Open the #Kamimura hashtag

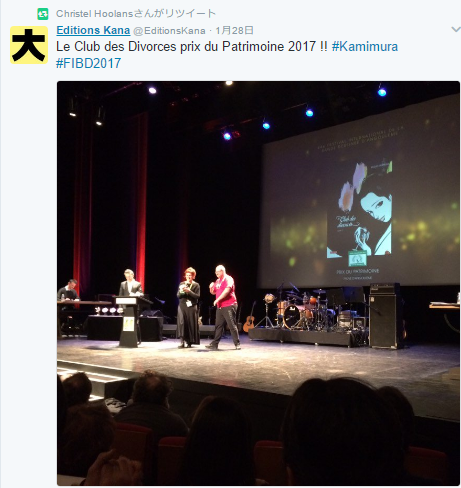pyautogui.click(x=365, y=47)
